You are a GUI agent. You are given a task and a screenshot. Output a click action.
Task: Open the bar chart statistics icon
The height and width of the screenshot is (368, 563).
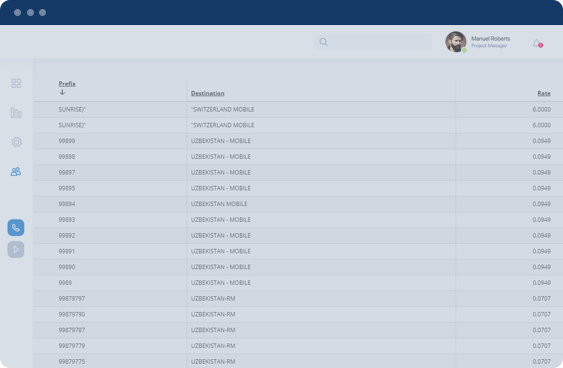pos(16,113)
